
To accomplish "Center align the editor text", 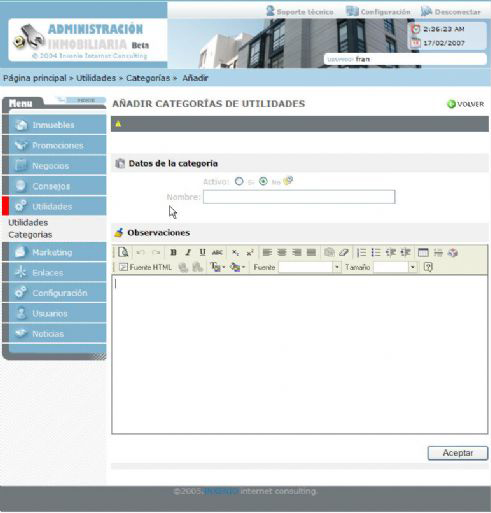I will click(282, 252).
